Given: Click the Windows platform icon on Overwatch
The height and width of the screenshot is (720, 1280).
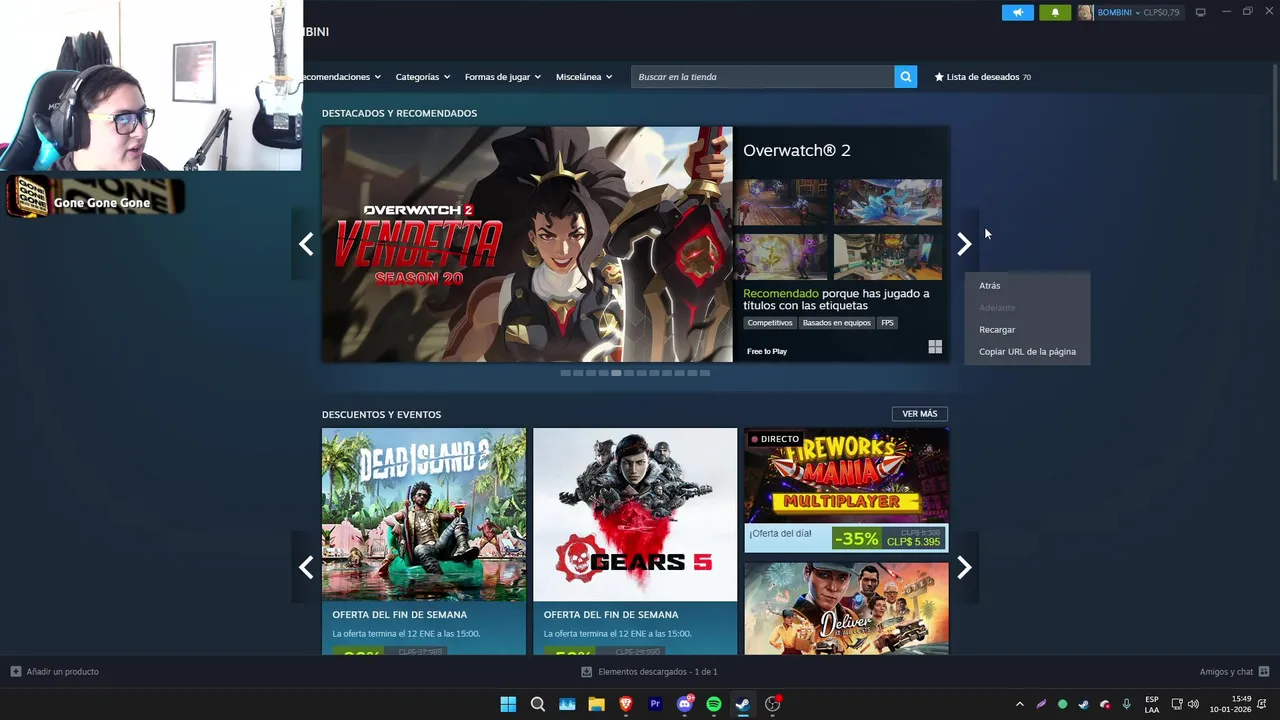Looking at the screenshot, I should click(x=935, y=347).
